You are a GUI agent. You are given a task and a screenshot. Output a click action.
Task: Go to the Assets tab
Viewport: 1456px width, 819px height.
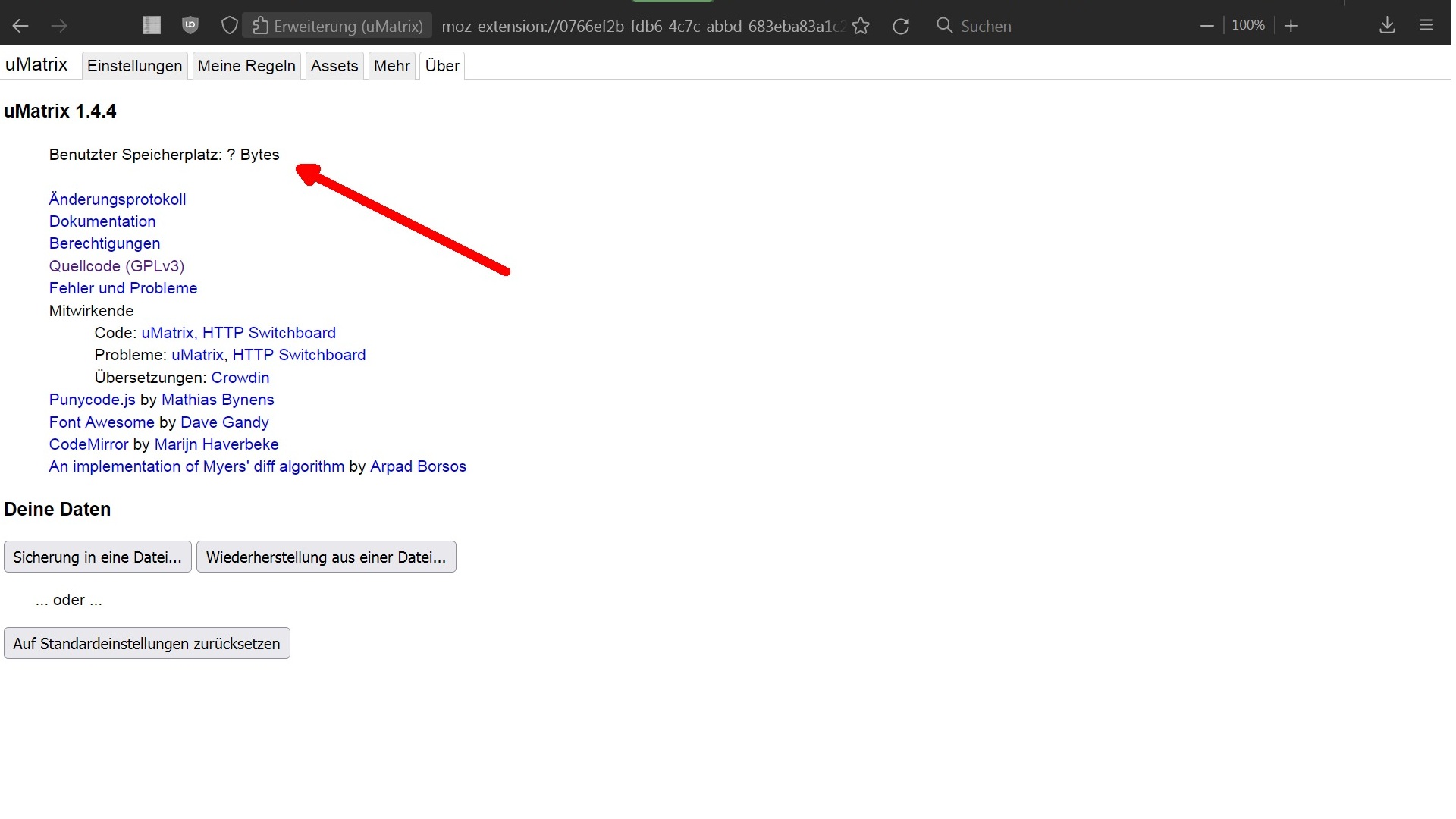click(x=334, y=66)
